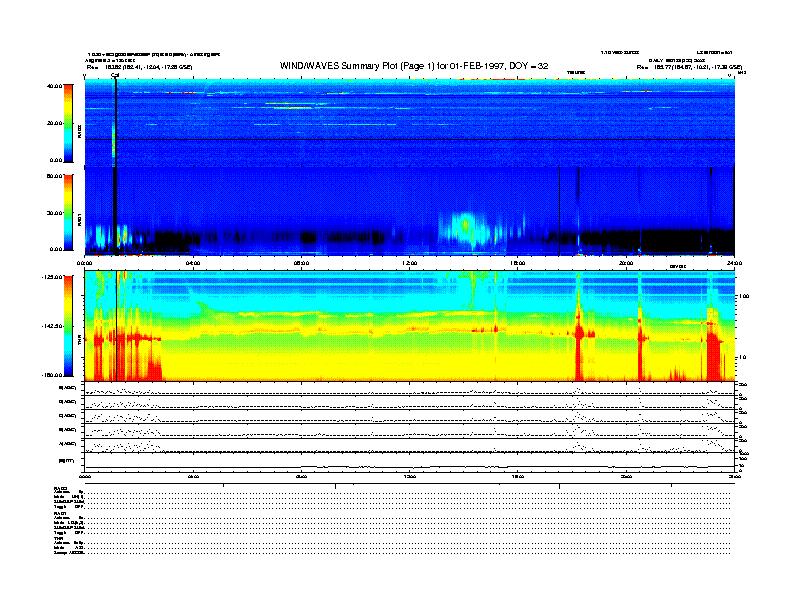Click the 12:00 label below the middle spectrogram
Image resolution: width=792 pixels, height=612 pixels.
click(410, 263)
